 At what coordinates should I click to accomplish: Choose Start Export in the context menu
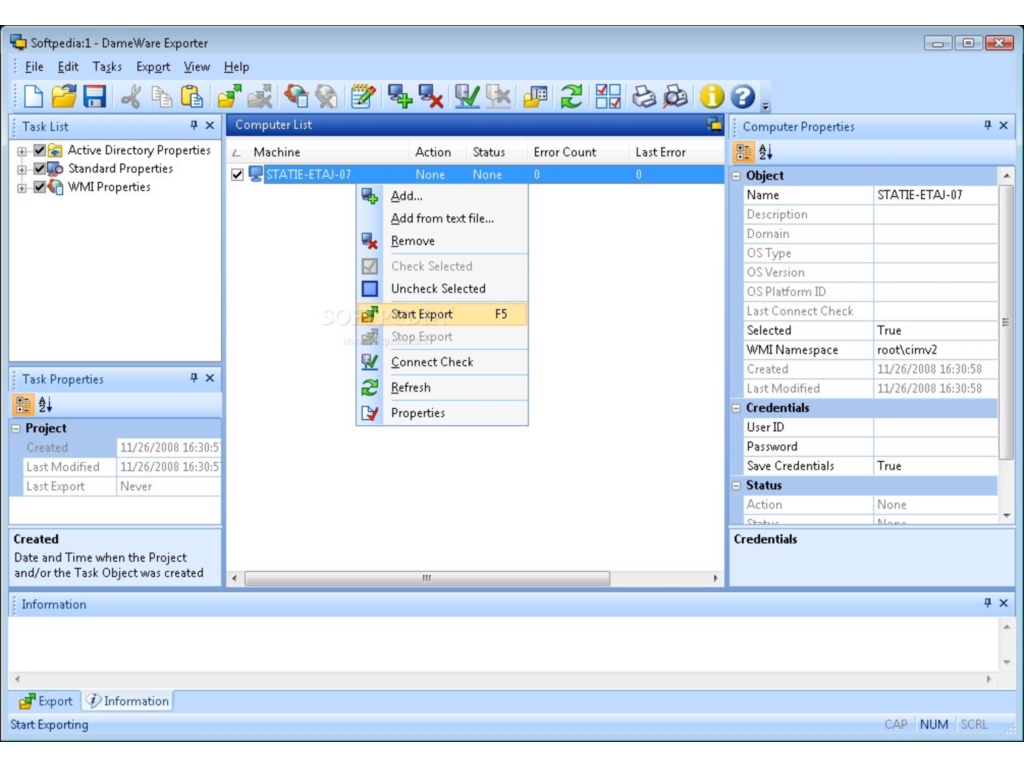point(442,314)
